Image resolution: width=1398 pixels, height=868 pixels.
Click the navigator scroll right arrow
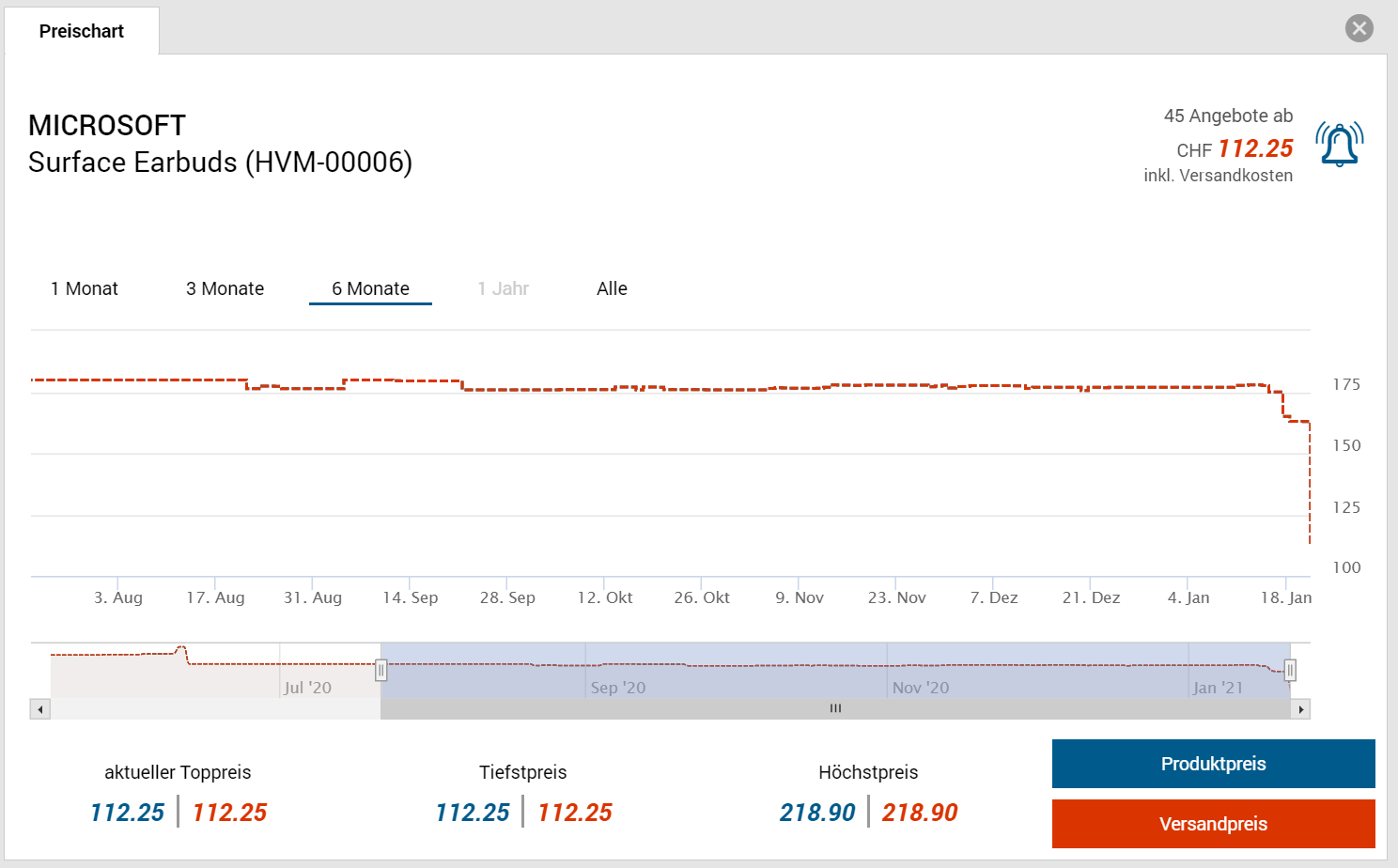tap(1300, 709)
